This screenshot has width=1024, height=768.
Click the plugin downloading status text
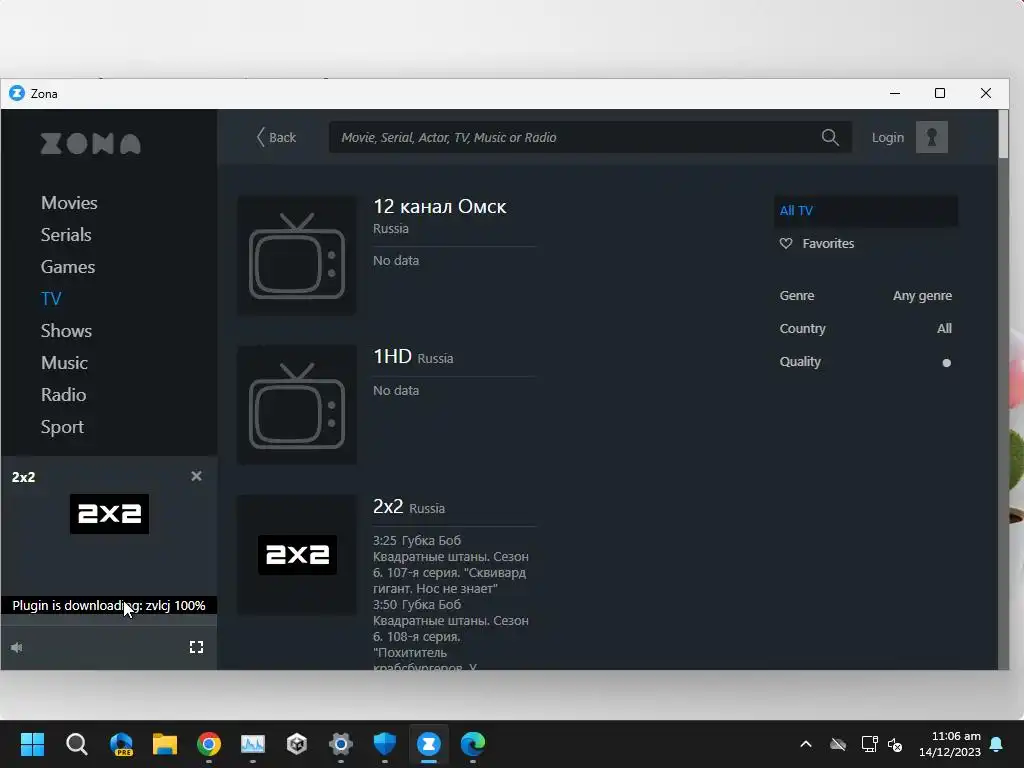pos(109,605)
